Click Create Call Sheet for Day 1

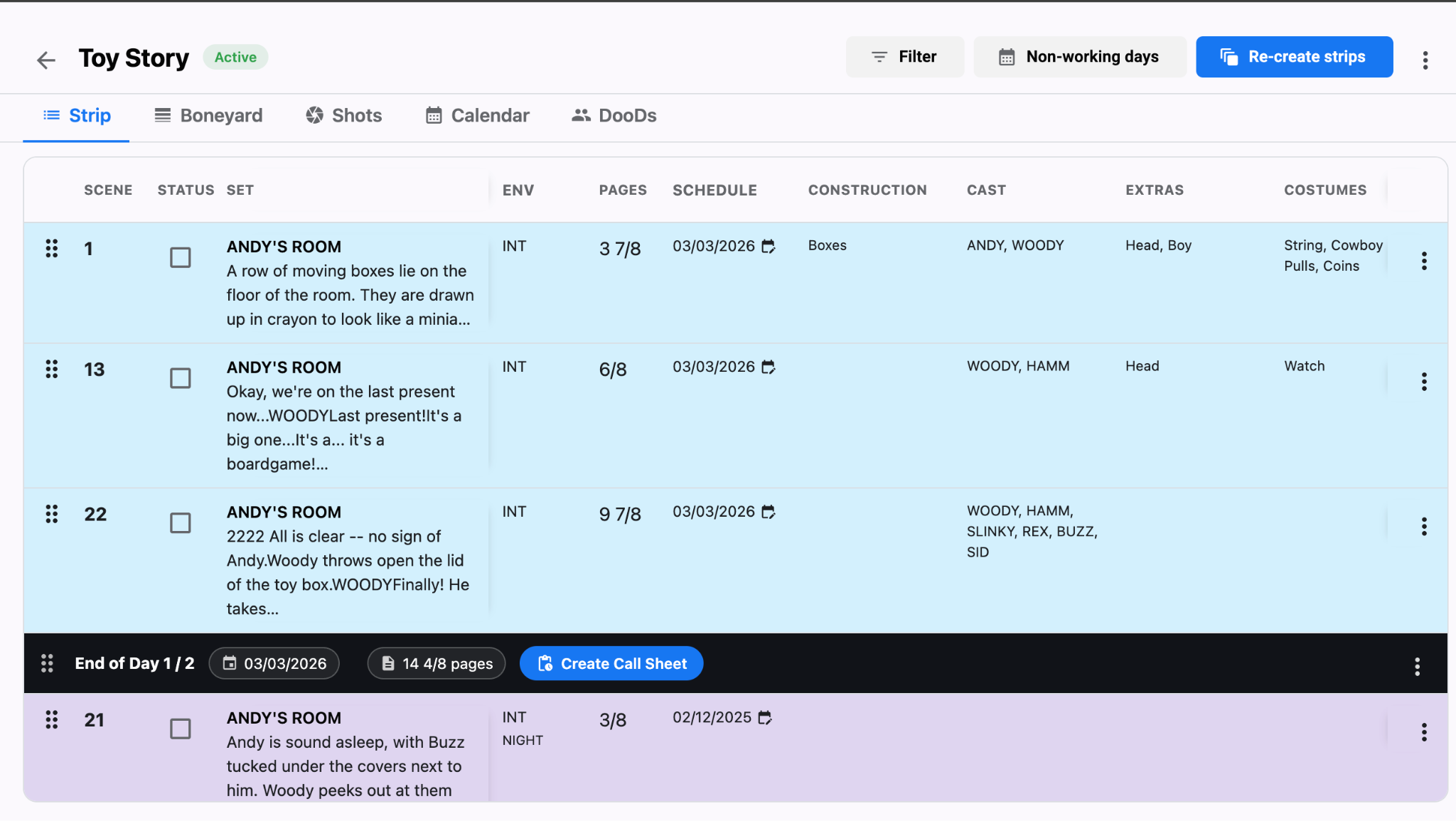[x=611, y=663]
